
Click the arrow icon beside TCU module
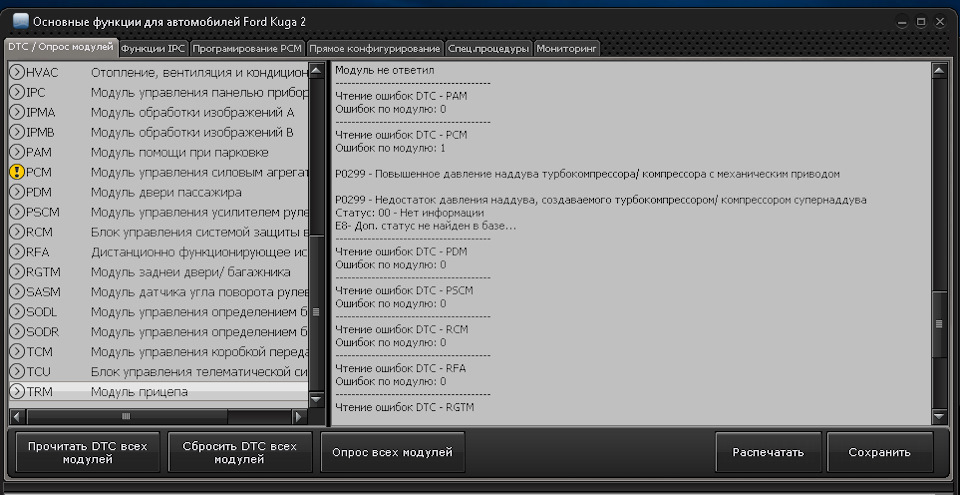[x=18, y=371]
